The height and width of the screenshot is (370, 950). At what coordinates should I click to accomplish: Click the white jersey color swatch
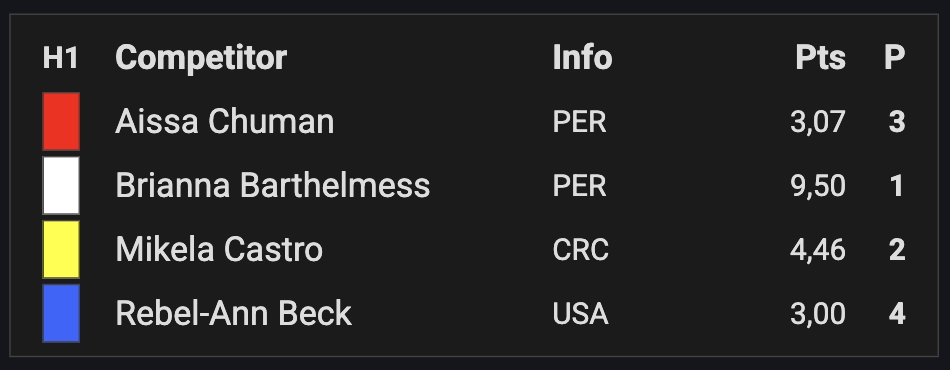tap(61, 185)
